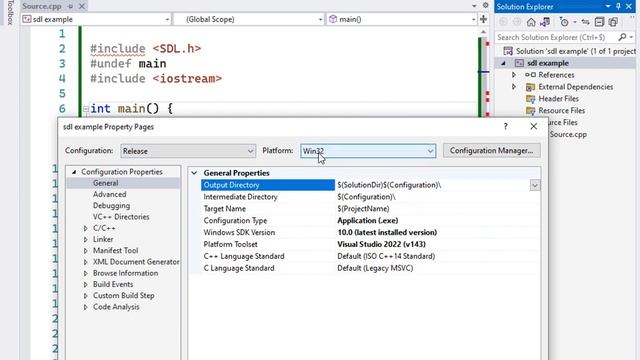Select Windows SDK Version property row
The width and height of the screenshot is (640, 360).
pos(370,232)
